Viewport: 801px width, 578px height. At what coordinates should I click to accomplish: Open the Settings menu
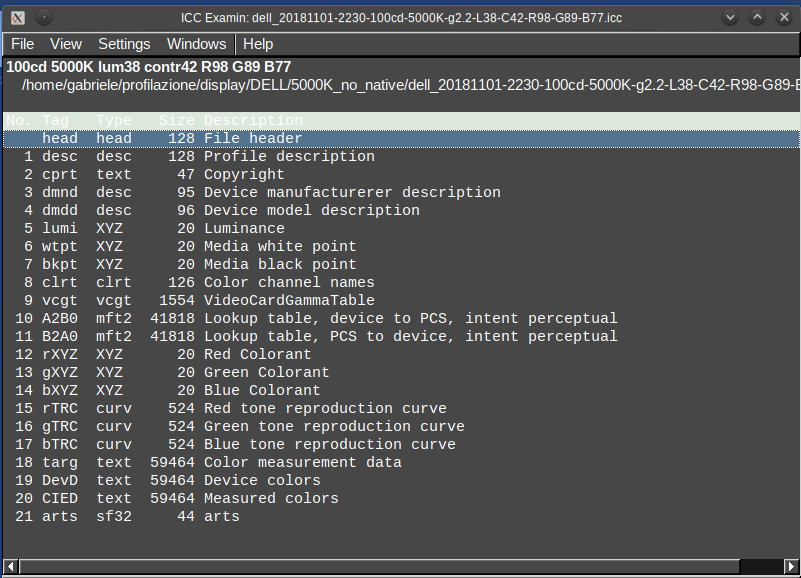[x=124, y=44]
